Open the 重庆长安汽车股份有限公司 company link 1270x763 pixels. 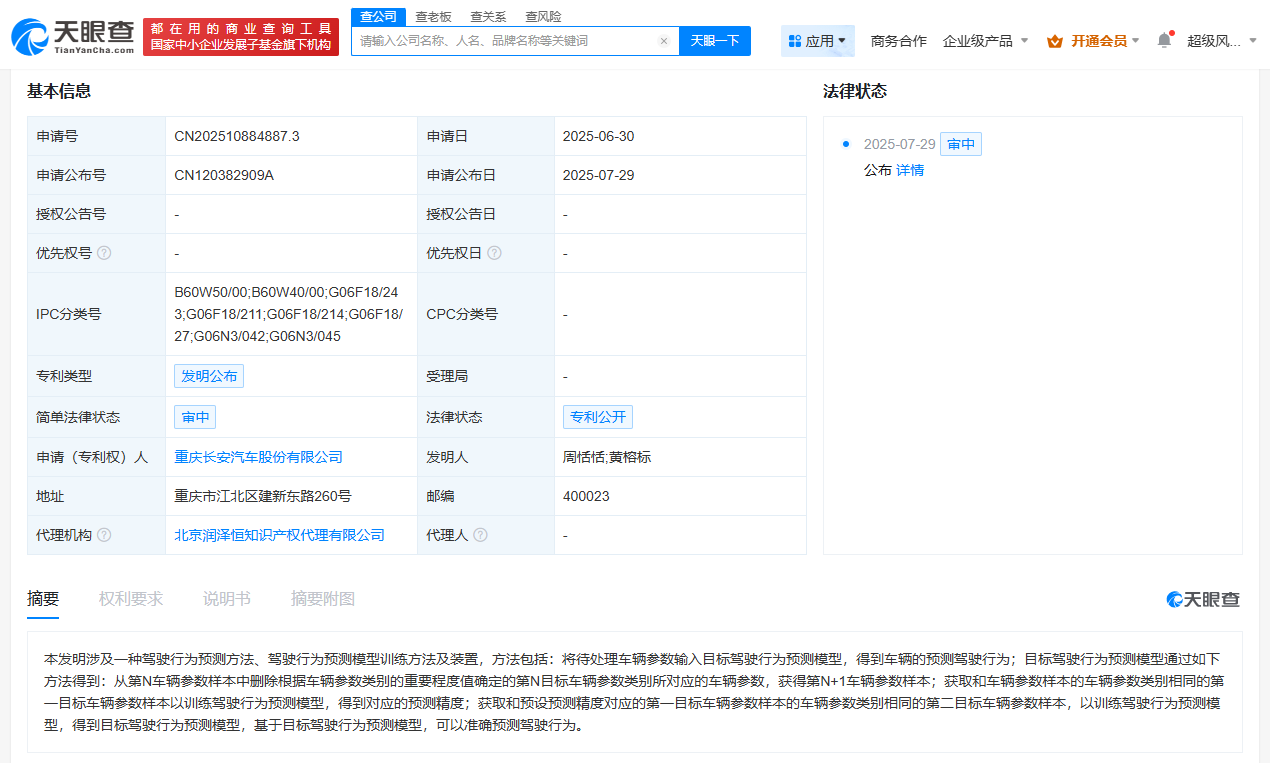[260, 456]
